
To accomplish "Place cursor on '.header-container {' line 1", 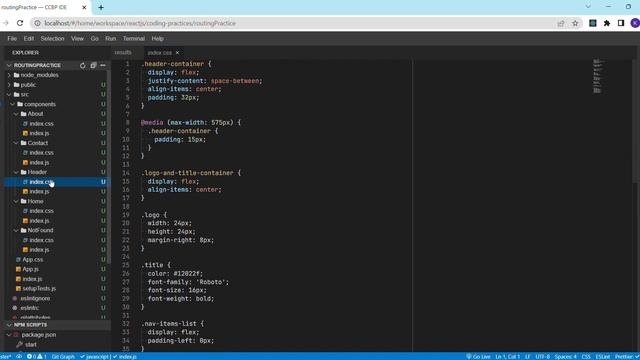I will tap(176, 64).
